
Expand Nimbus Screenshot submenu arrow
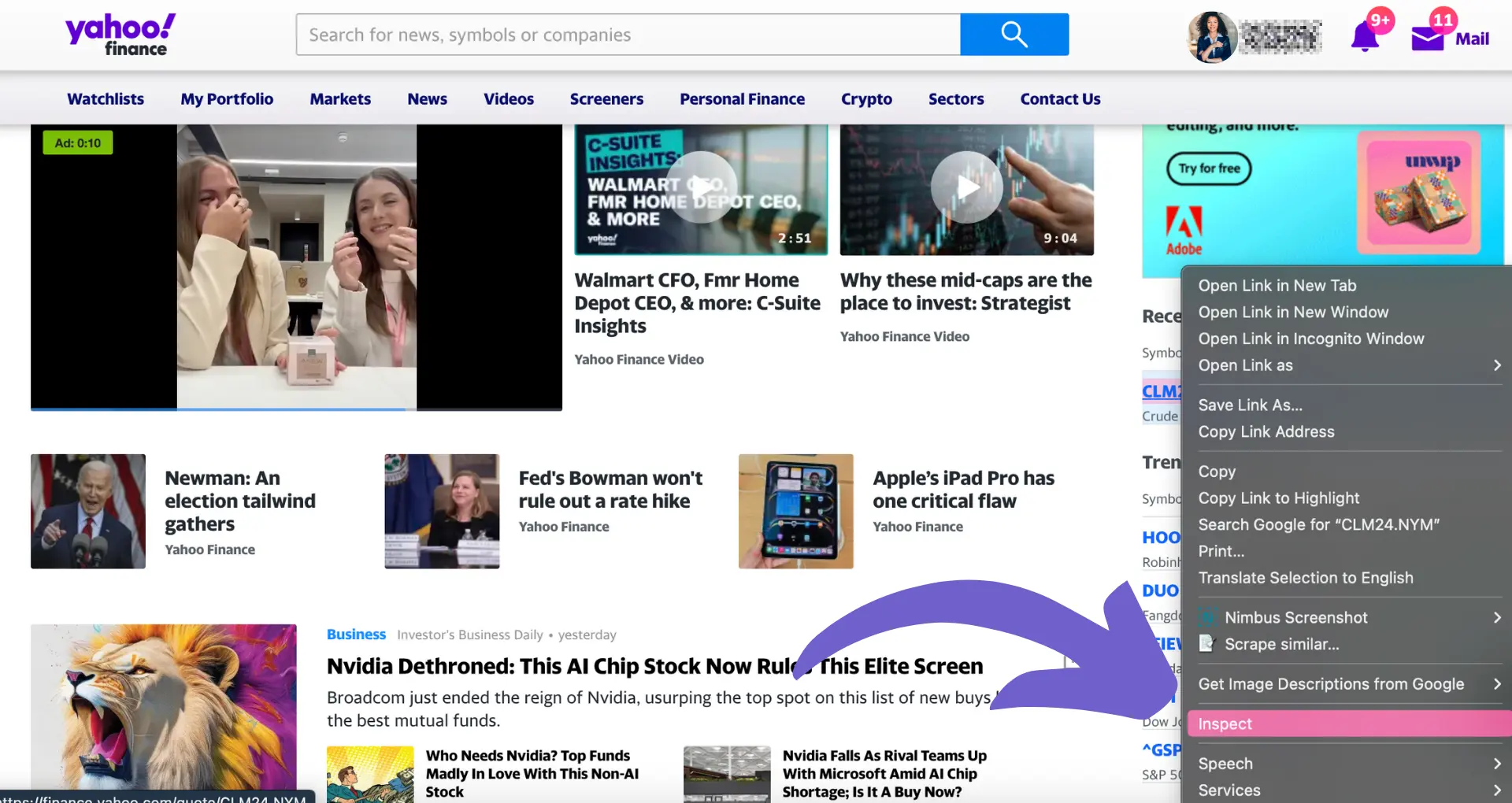coord(1497,618)
